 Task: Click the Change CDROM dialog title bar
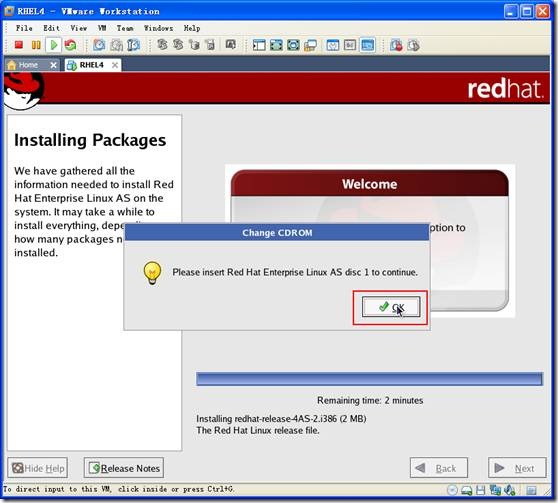277,233
